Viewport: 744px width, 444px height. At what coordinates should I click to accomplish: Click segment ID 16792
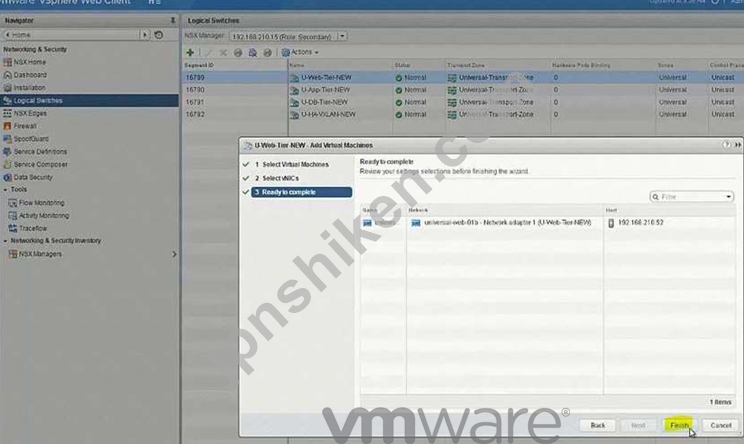pyautogui.click(x=195, y=114)
